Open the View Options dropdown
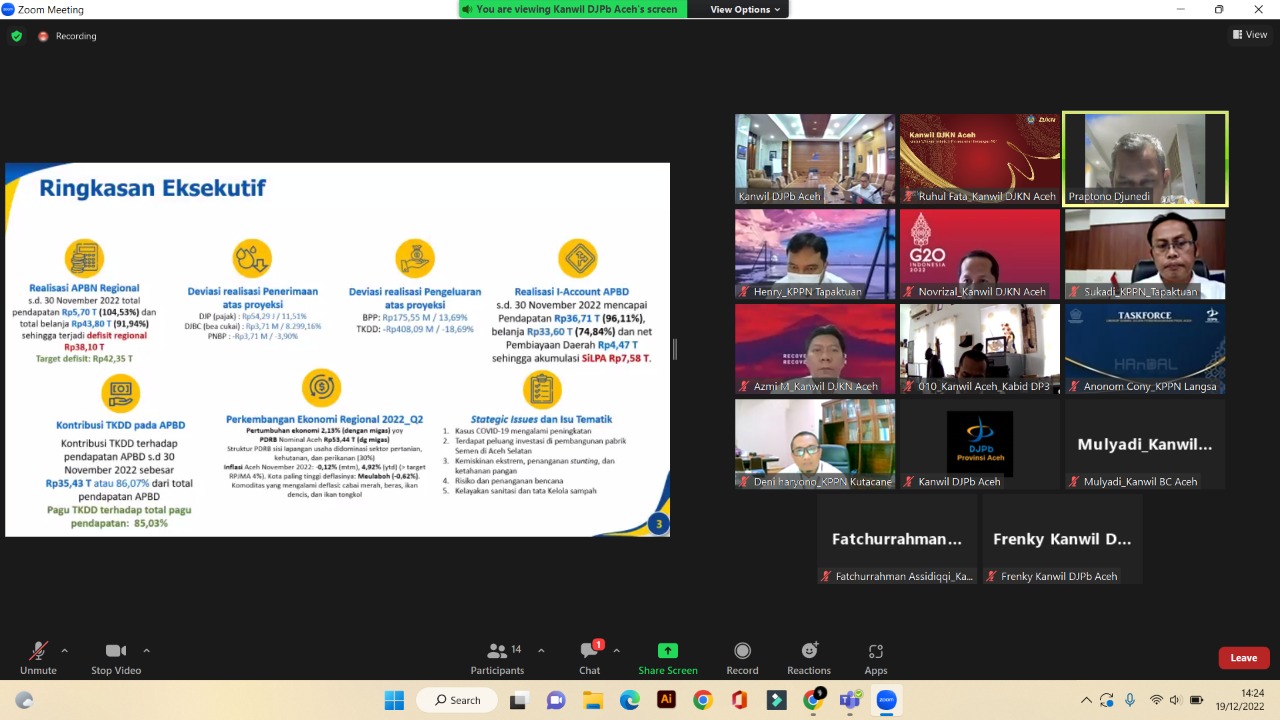Screen dimensions: 1280x720 point(745,9)
